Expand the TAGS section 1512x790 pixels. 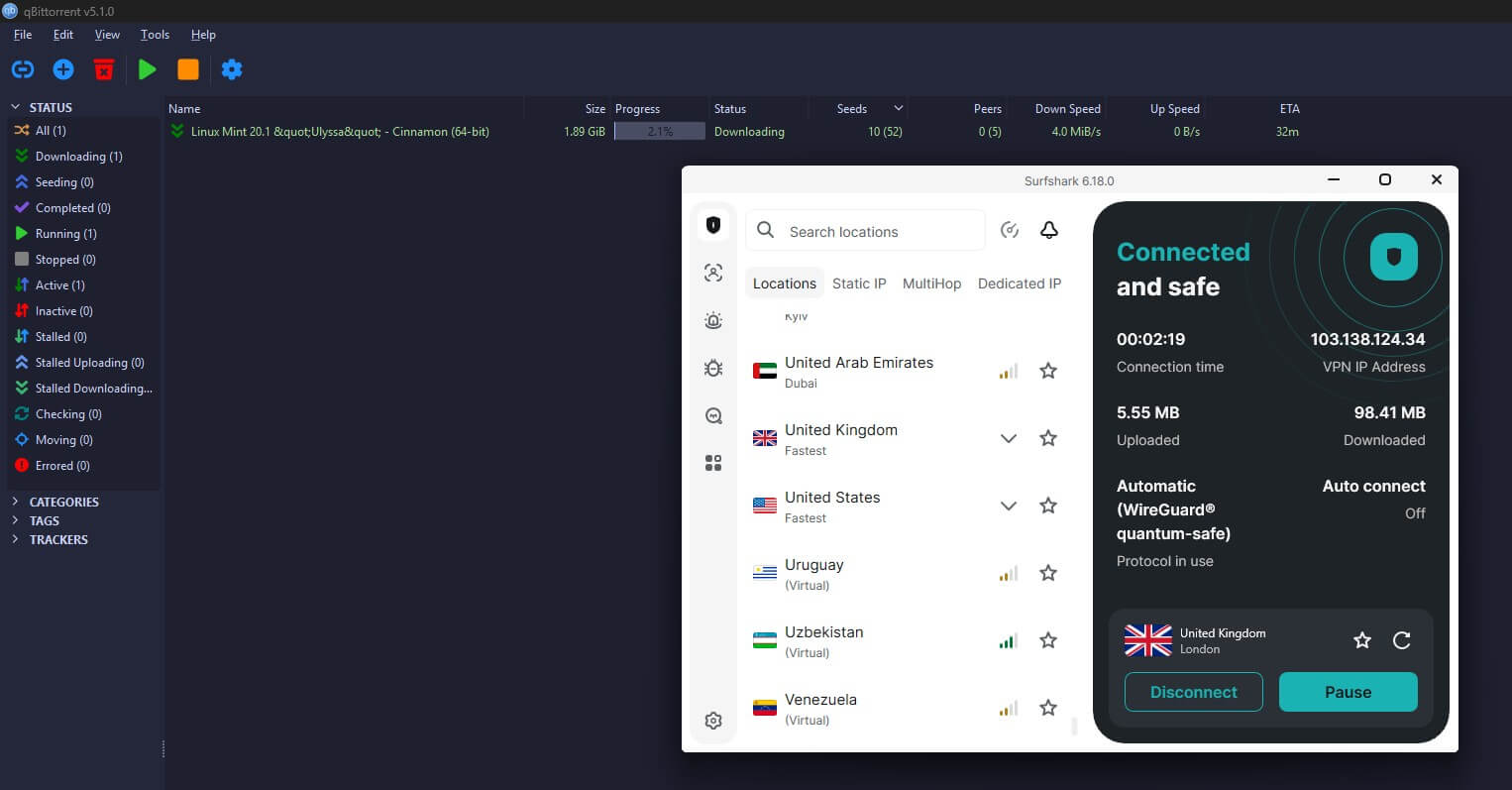click(15, 520)
